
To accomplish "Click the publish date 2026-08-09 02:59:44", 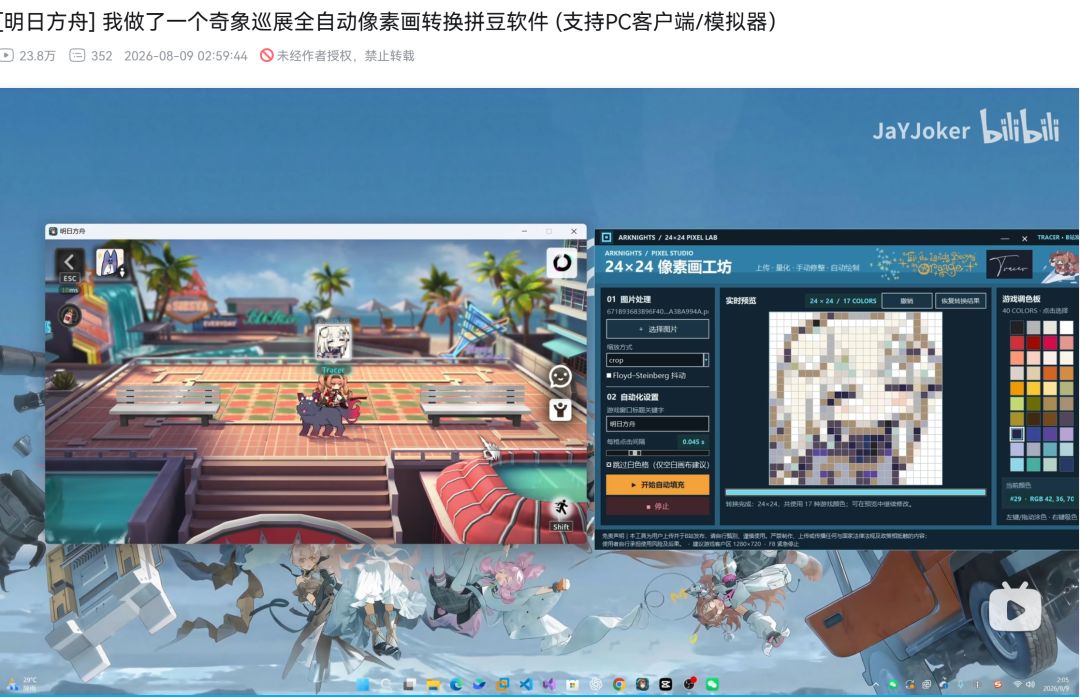I will (185, 56).
